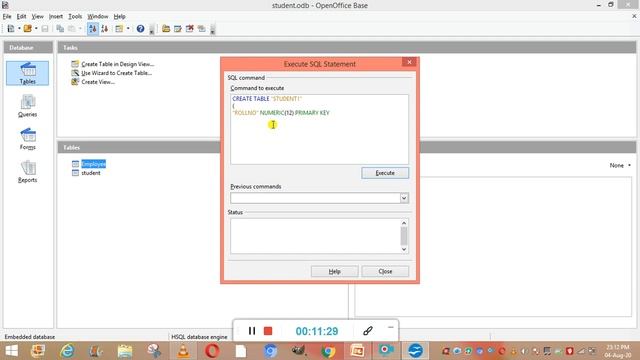Click the student table icon
Screen dimensions: 640x360
coord(75,173)
